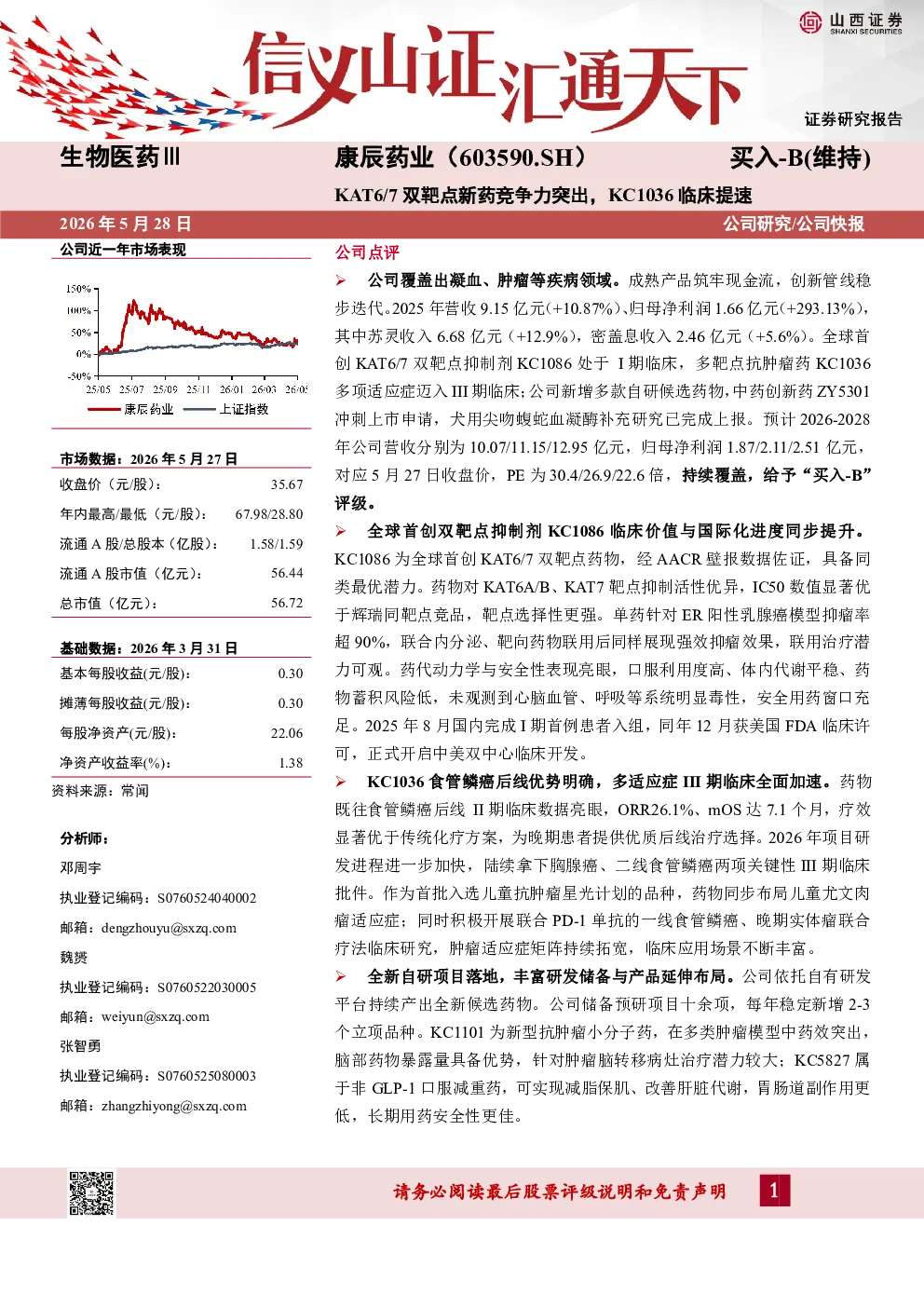Click the 摊薄每股收益(元/股) row label

click(x=125, y=703)
